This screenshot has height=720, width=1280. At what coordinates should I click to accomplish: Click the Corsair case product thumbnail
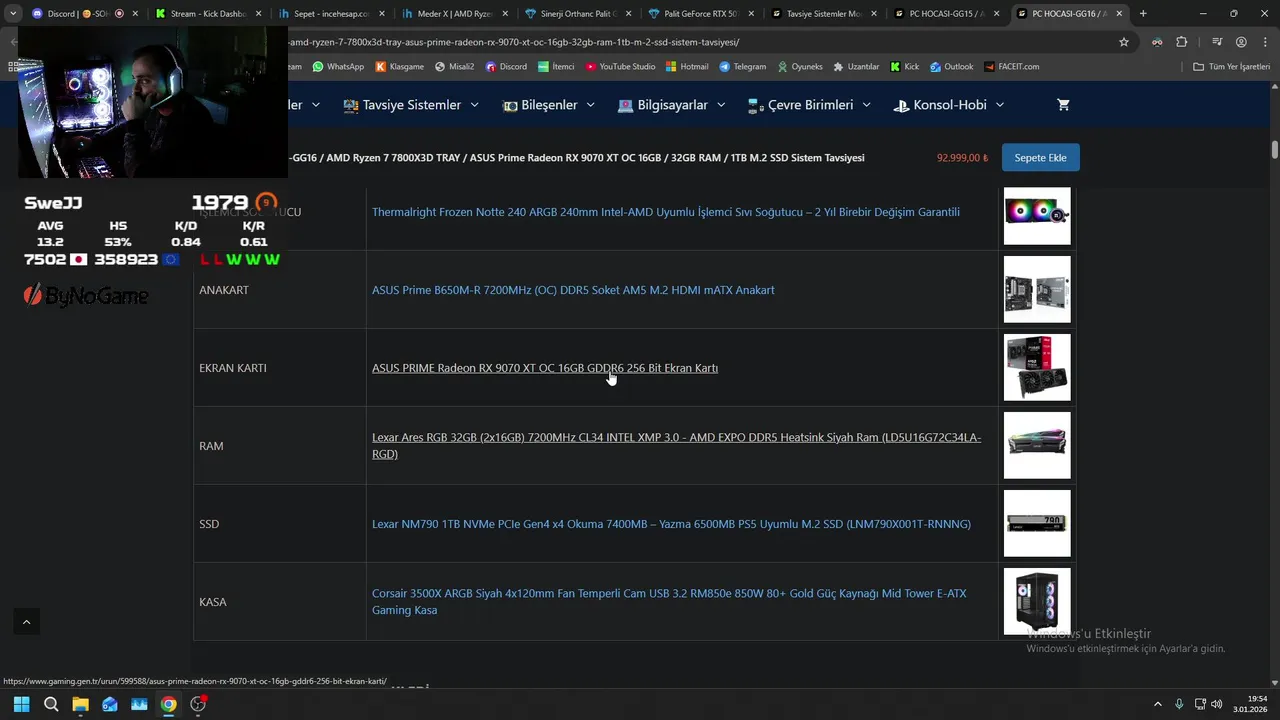point(1037,602)
